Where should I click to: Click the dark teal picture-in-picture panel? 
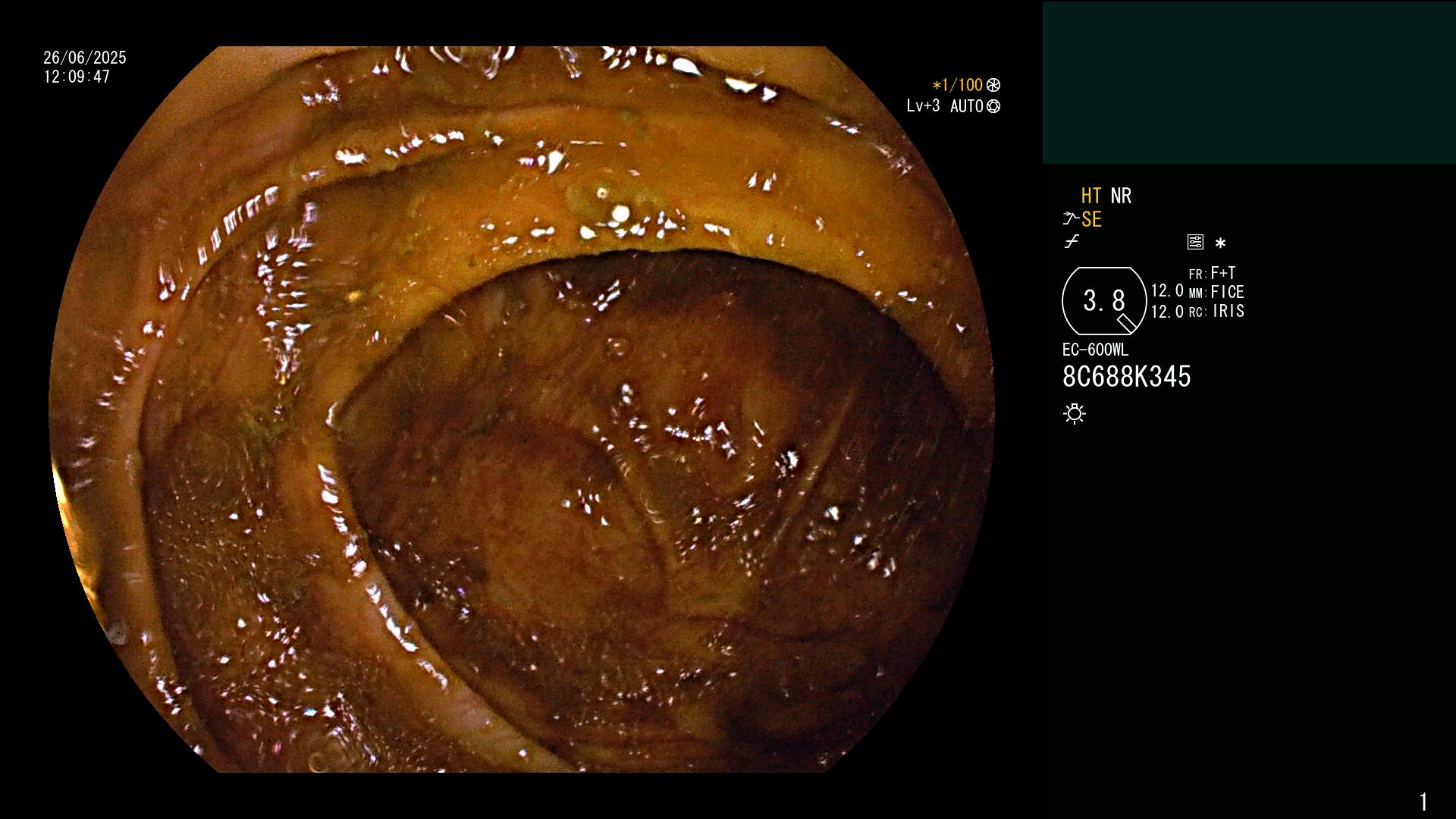click(1249, 83)
